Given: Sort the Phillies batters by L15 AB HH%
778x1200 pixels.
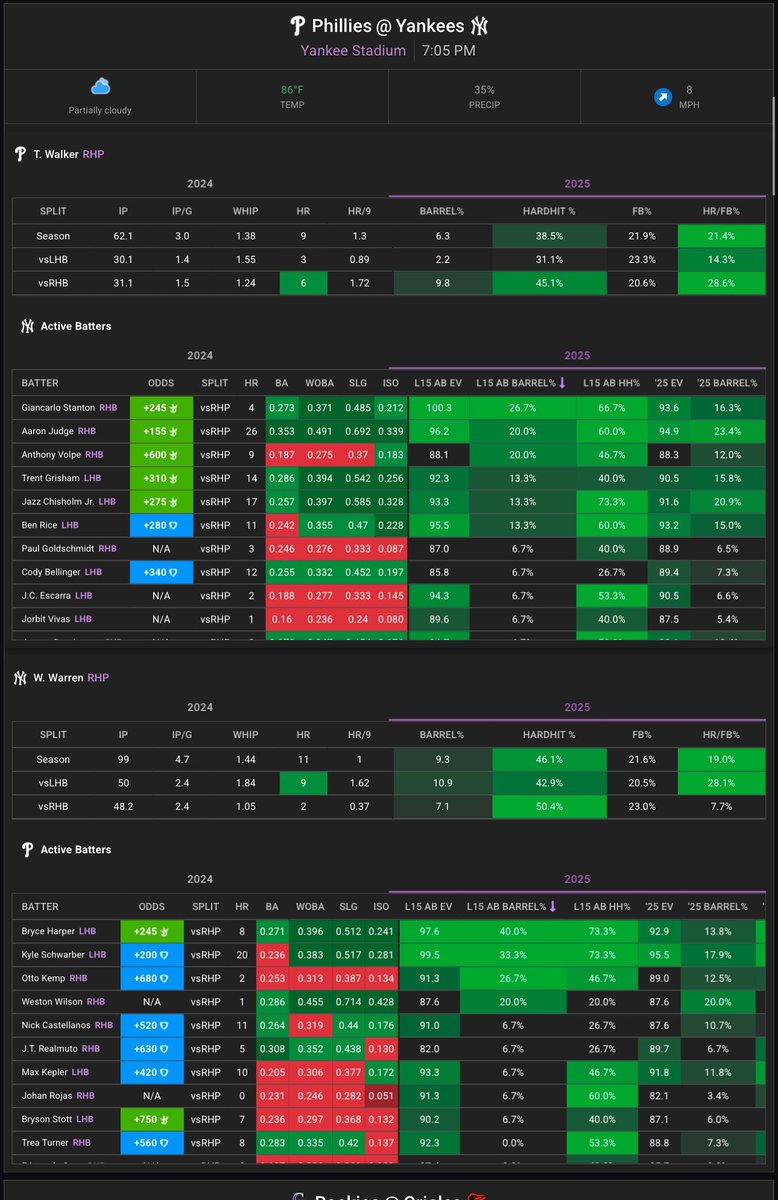Looking at the screenshot, I should [x=602, y=907].
